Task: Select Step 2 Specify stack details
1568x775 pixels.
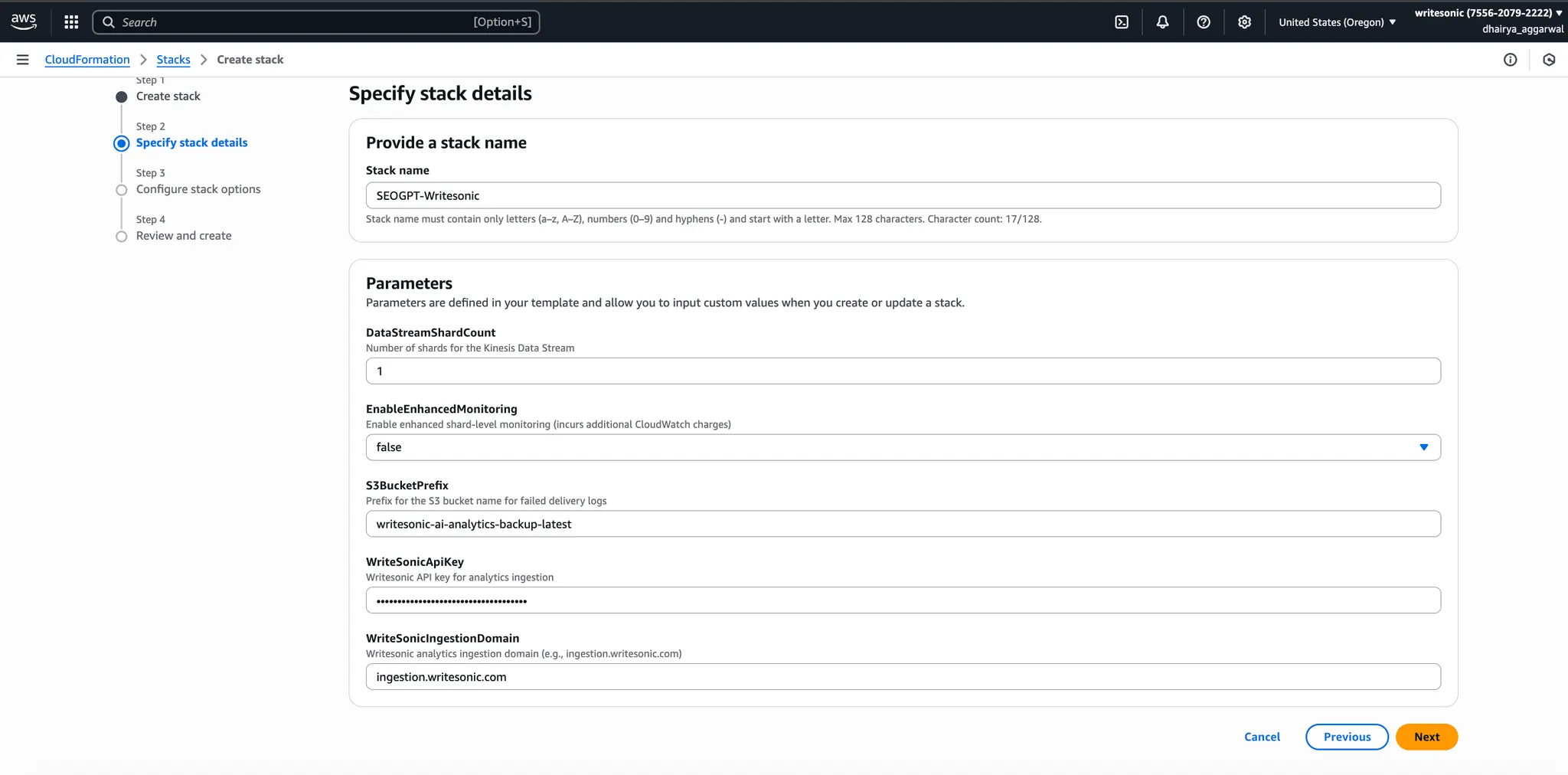Action: point(191,143)
